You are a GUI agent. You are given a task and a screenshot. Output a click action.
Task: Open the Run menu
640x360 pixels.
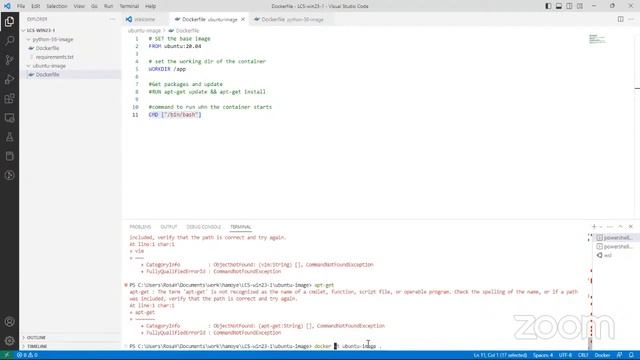click(x=108, y=6)
